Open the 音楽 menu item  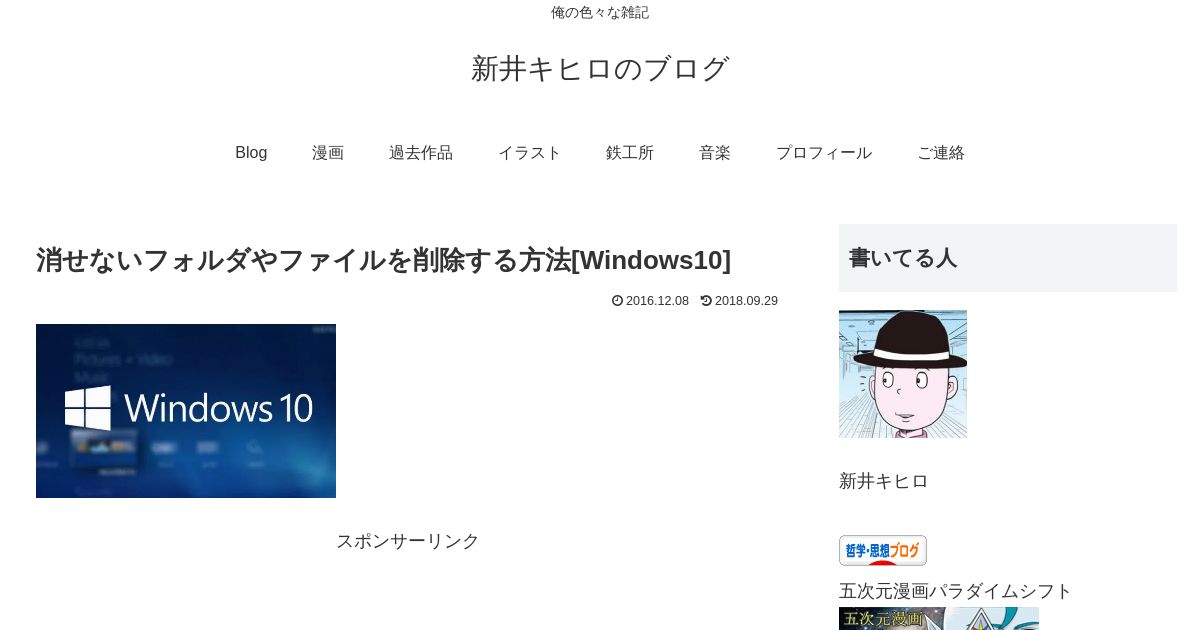point(715,153)
